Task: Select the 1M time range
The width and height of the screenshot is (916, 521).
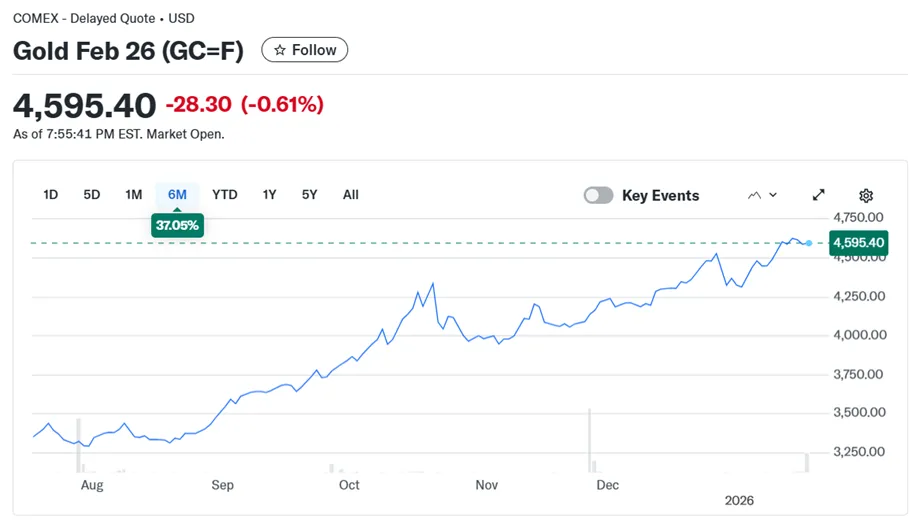Action: coord(134,195)
